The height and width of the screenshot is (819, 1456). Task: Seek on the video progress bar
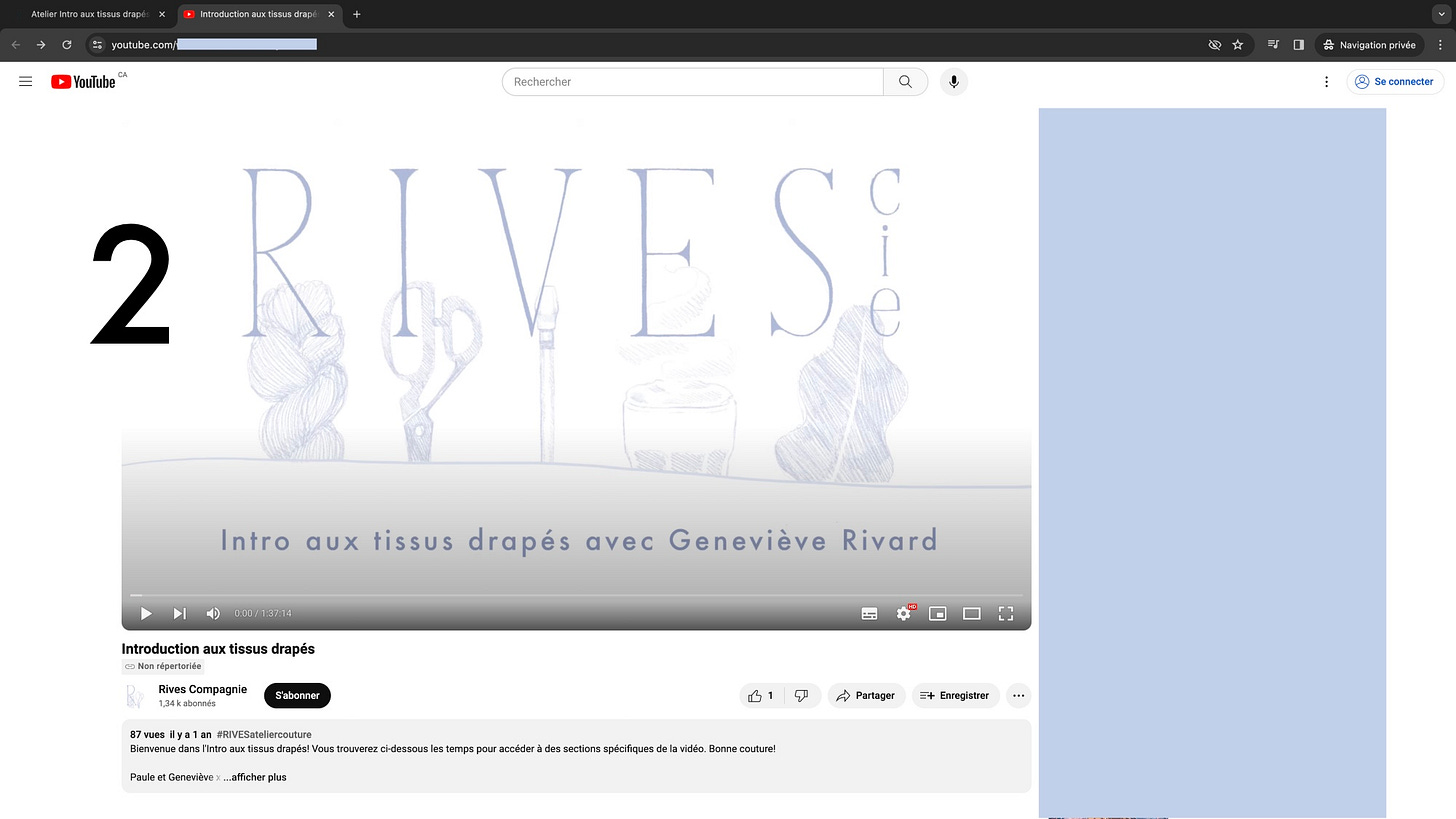click(x=576, y=595)
